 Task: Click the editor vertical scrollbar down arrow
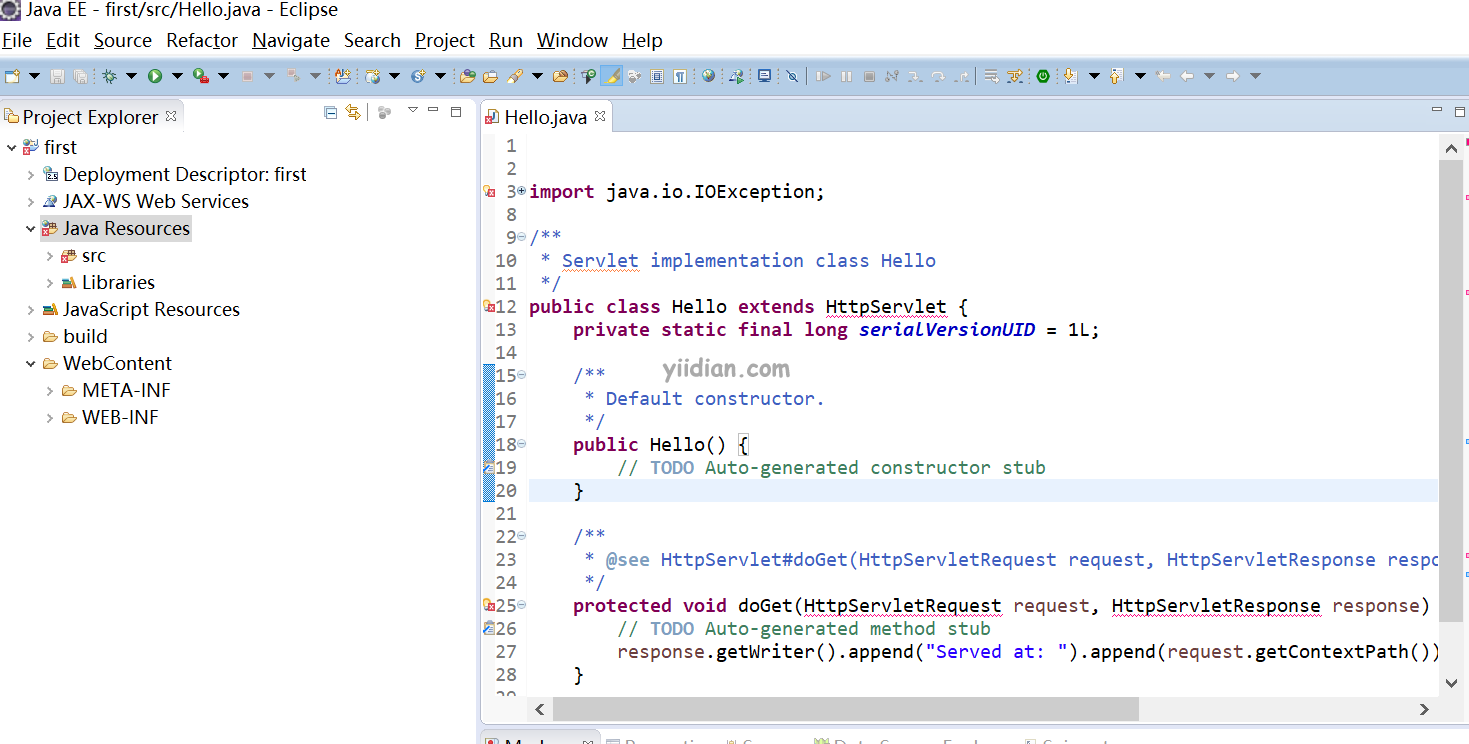click(1451, 683)
